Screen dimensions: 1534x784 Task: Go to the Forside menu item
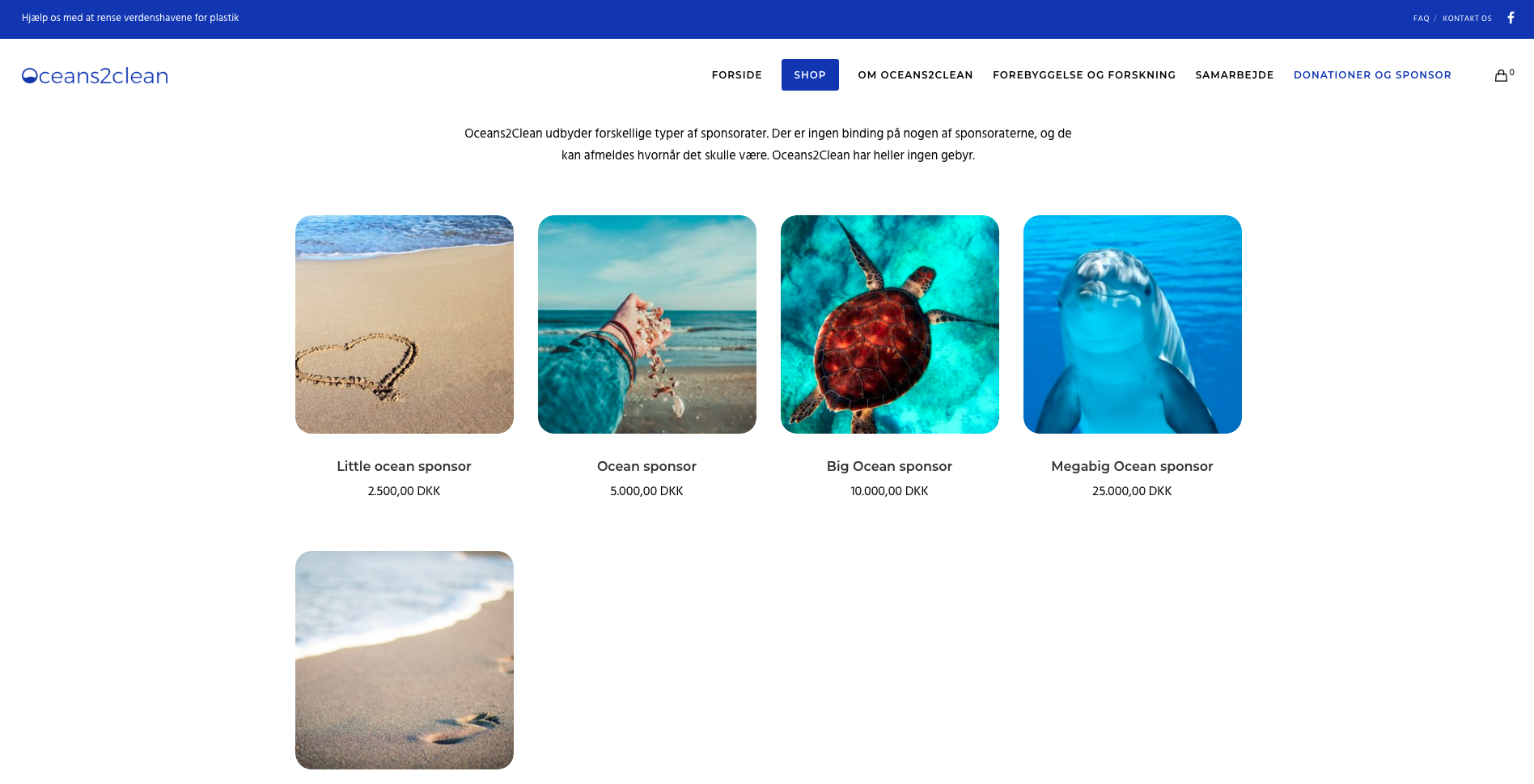(x=737, y=75)
